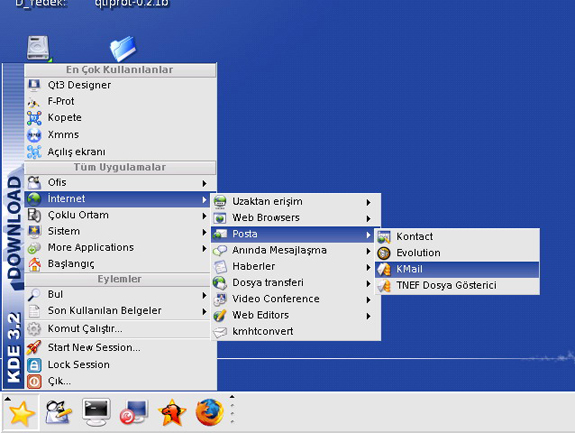Click Start New Session... entry
This screenshot has height=433, width=575.
(x=120, y=347)
